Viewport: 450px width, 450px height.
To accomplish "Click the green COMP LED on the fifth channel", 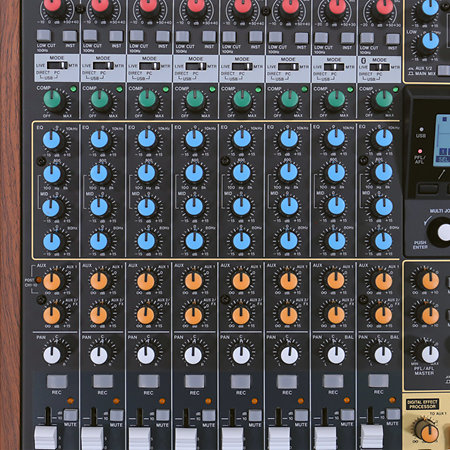I will (258, 89).
